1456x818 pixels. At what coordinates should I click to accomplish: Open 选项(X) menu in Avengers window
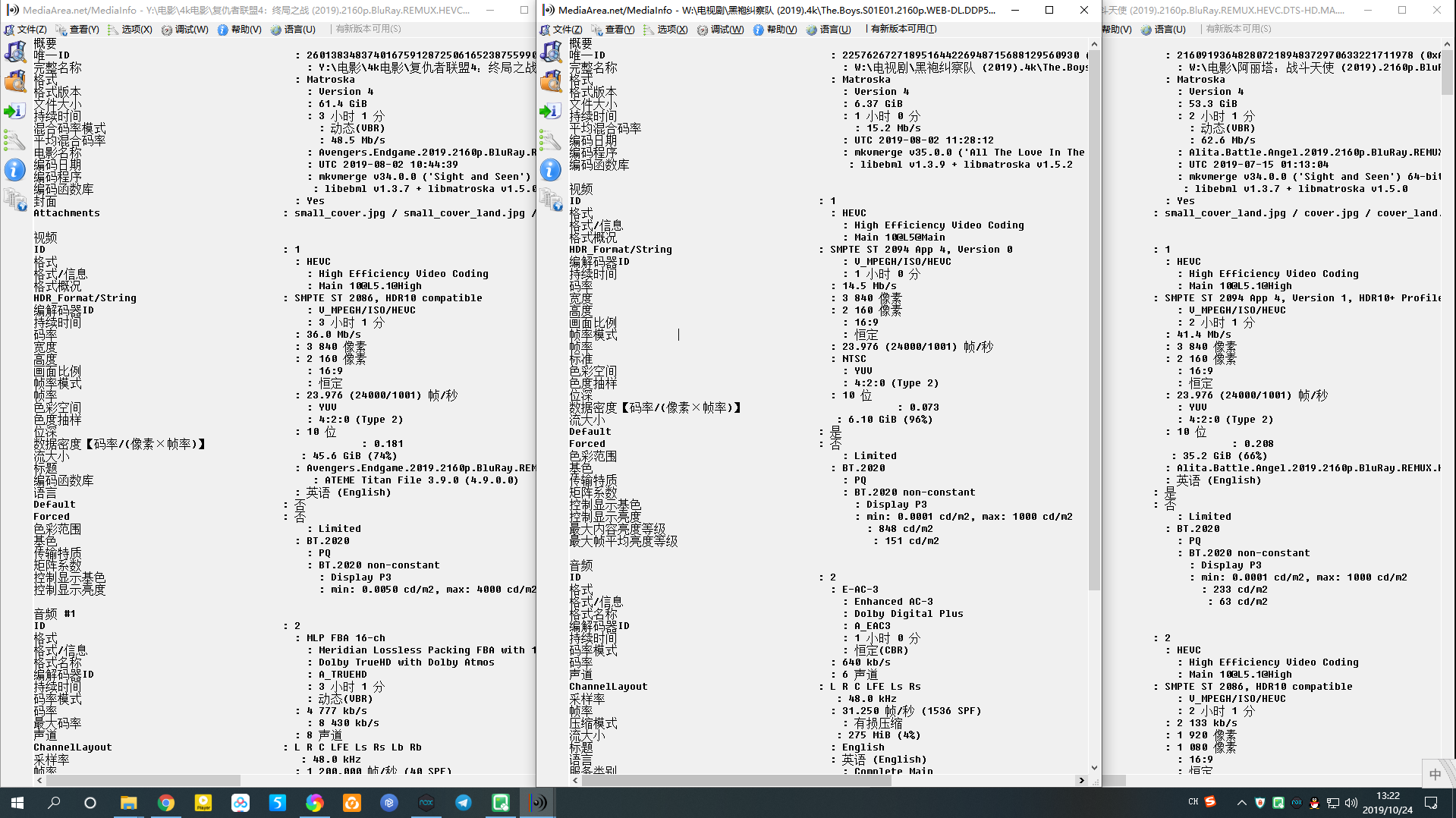130,30
